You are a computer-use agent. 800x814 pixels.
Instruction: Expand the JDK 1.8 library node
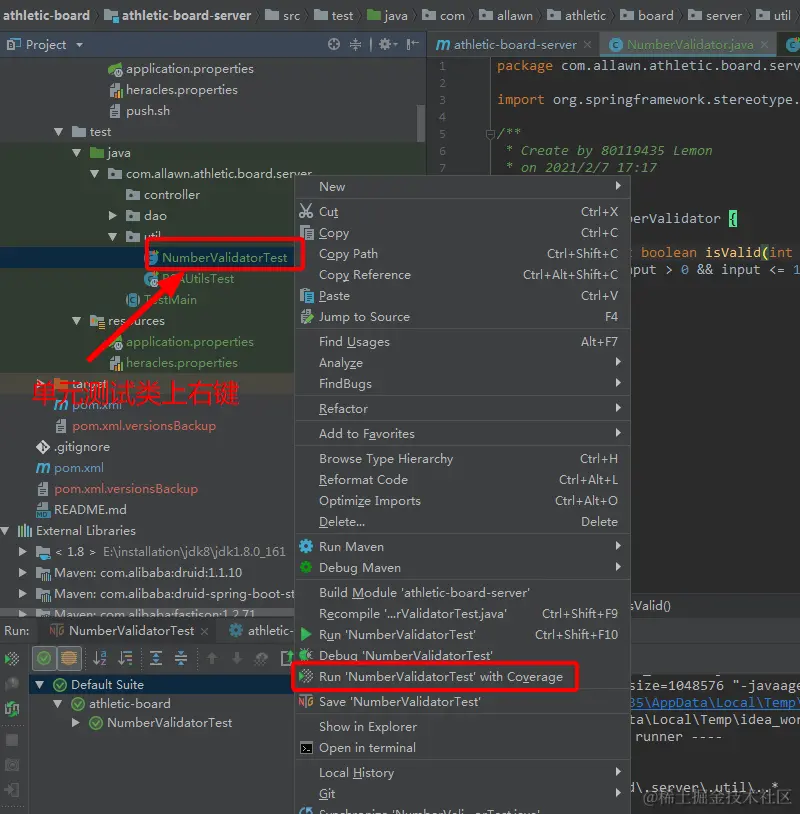(x=23, y=551)
